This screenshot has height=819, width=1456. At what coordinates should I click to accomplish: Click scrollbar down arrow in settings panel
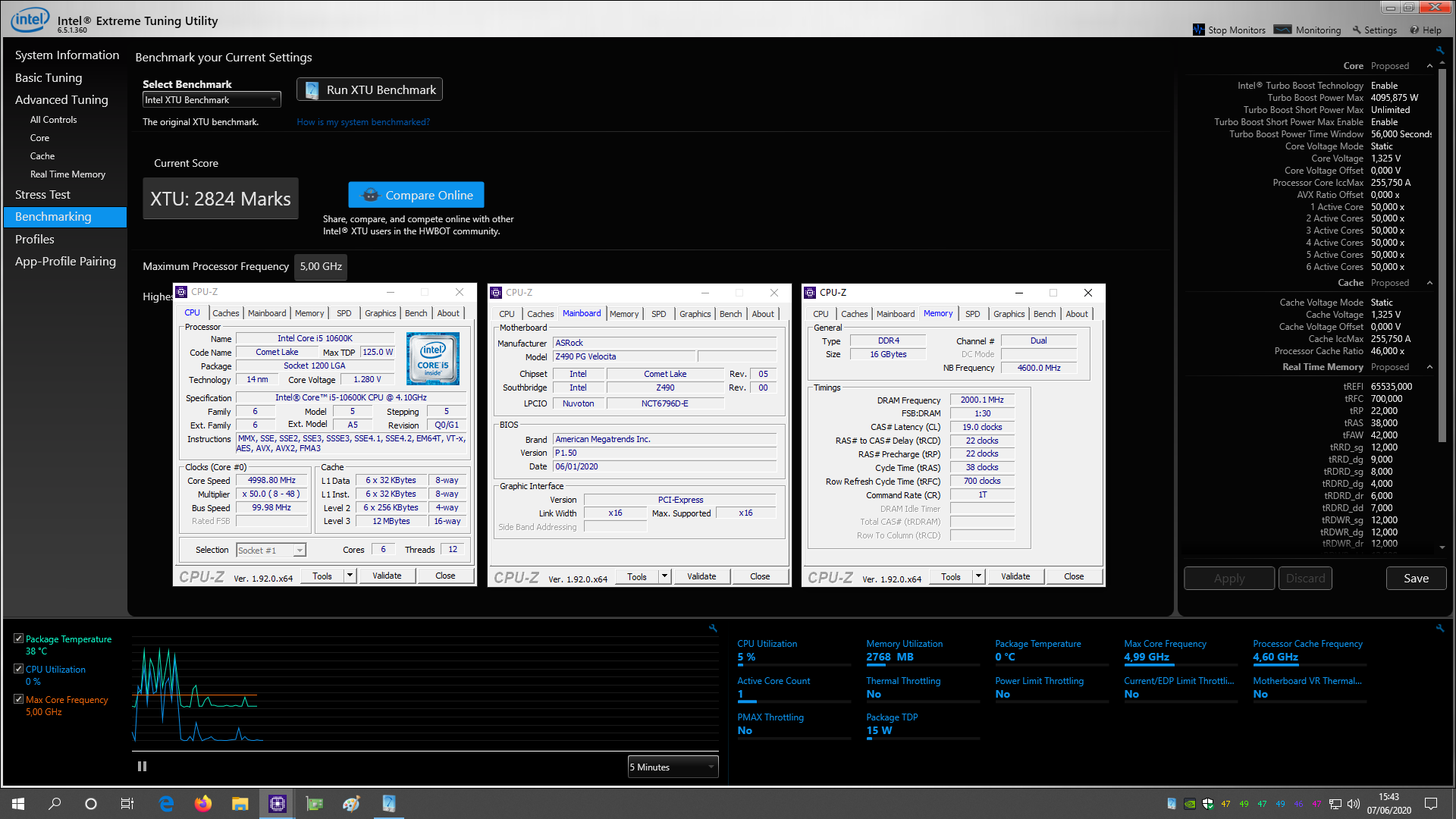pyautogui.click(x=1442, y=547)
